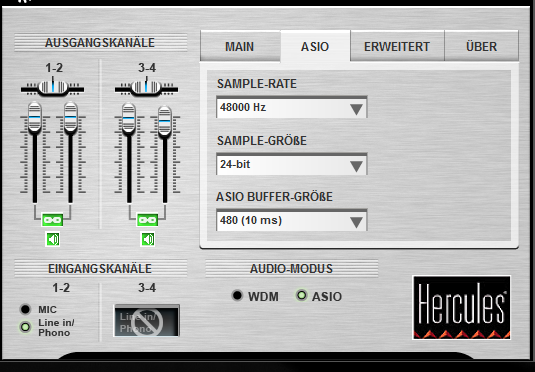Click the left volume fader of outputs 1-2
535x372 pixels.
[x=34, y=117]
